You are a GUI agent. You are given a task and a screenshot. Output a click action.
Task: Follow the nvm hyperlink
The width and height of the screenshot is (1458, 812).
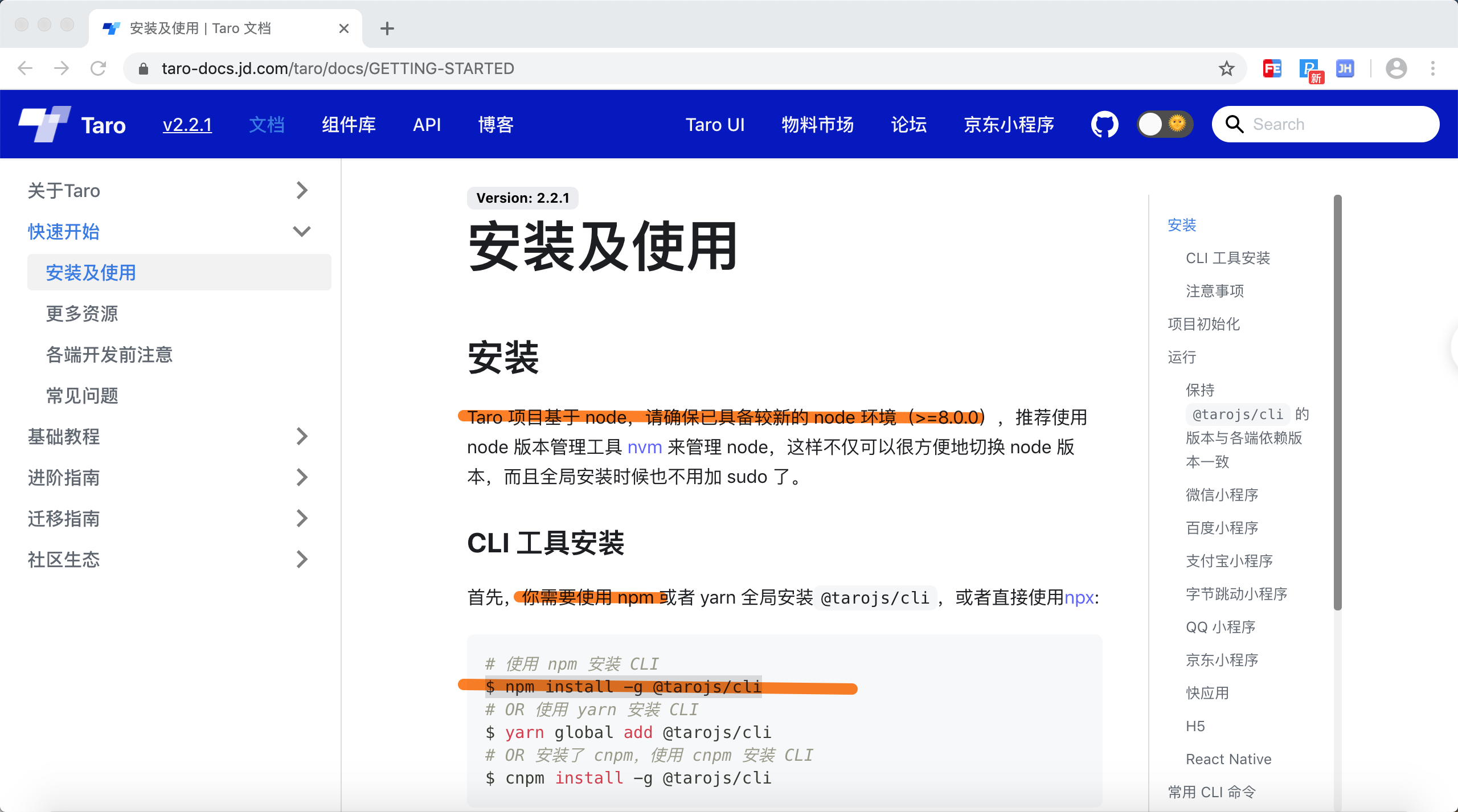644,447
